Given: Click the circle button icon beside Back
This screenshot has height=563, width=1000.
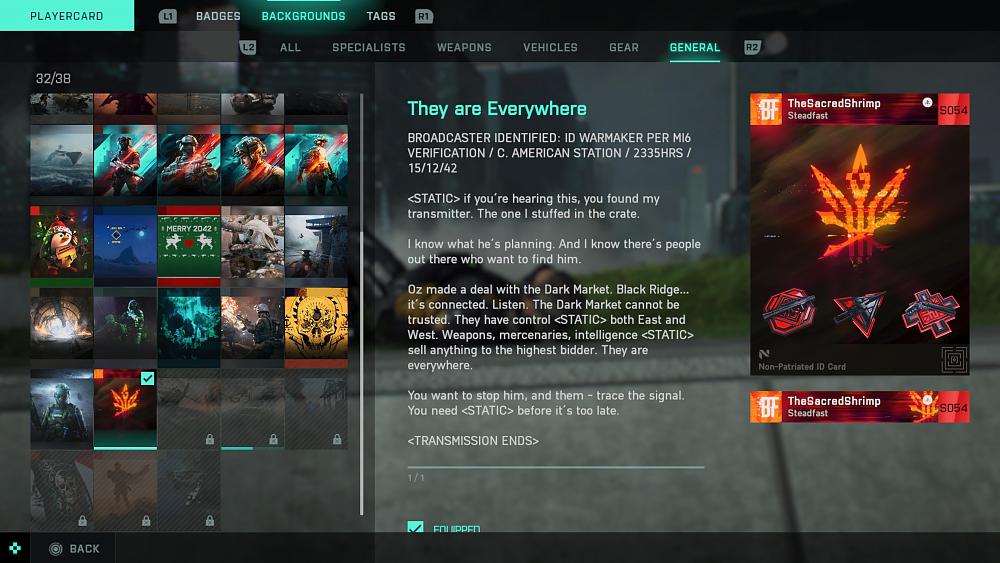Looking at the screenshot, I should [55, 548].
